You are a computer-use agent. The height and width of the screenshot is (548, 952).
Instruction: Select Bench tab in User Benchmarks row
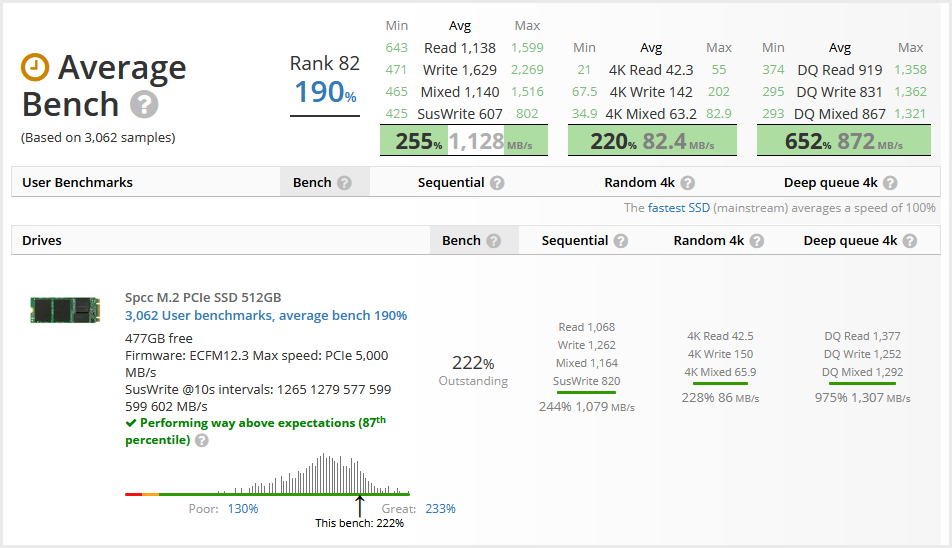pyautogui.click(x=312, y=183)
